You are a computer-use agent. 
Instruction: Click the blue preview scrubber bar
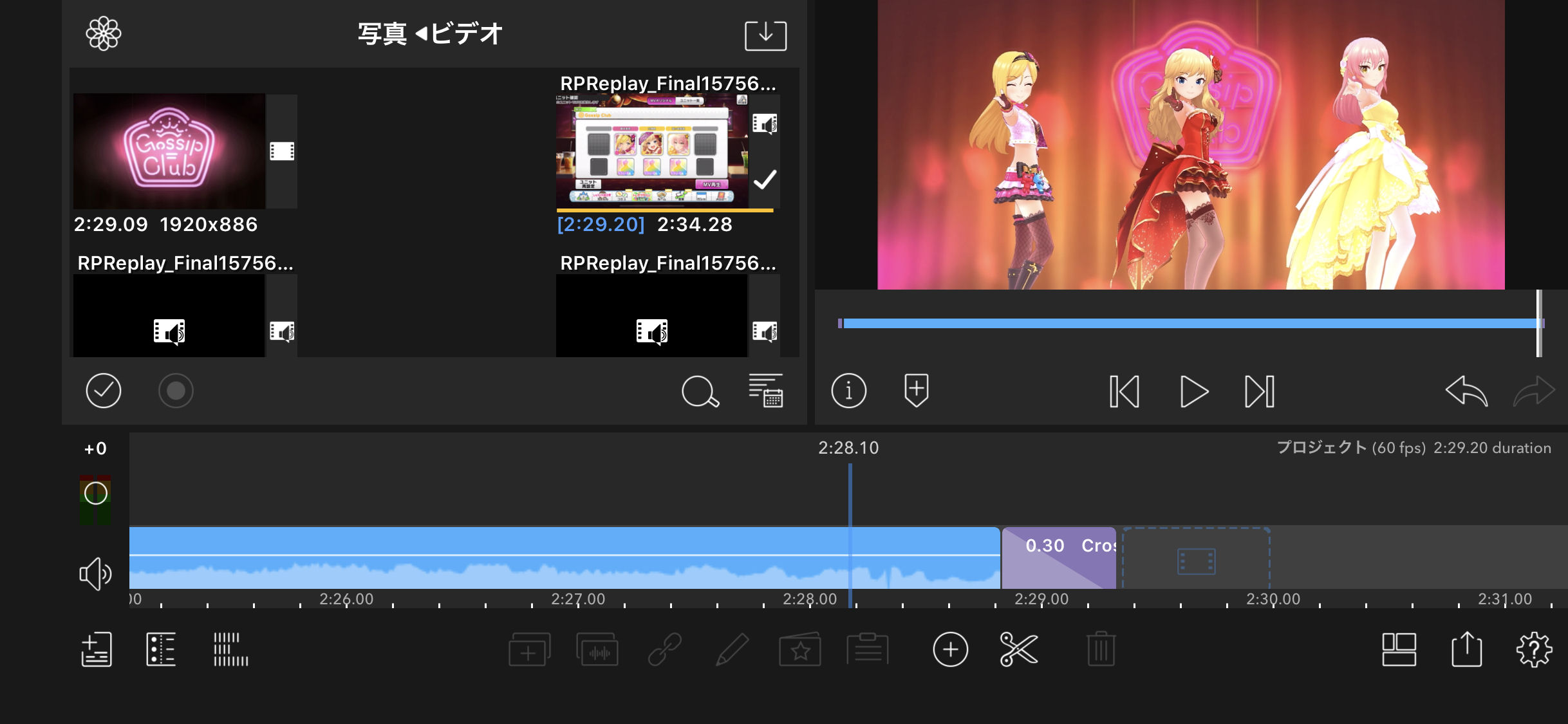click(x=1191, y=323)
